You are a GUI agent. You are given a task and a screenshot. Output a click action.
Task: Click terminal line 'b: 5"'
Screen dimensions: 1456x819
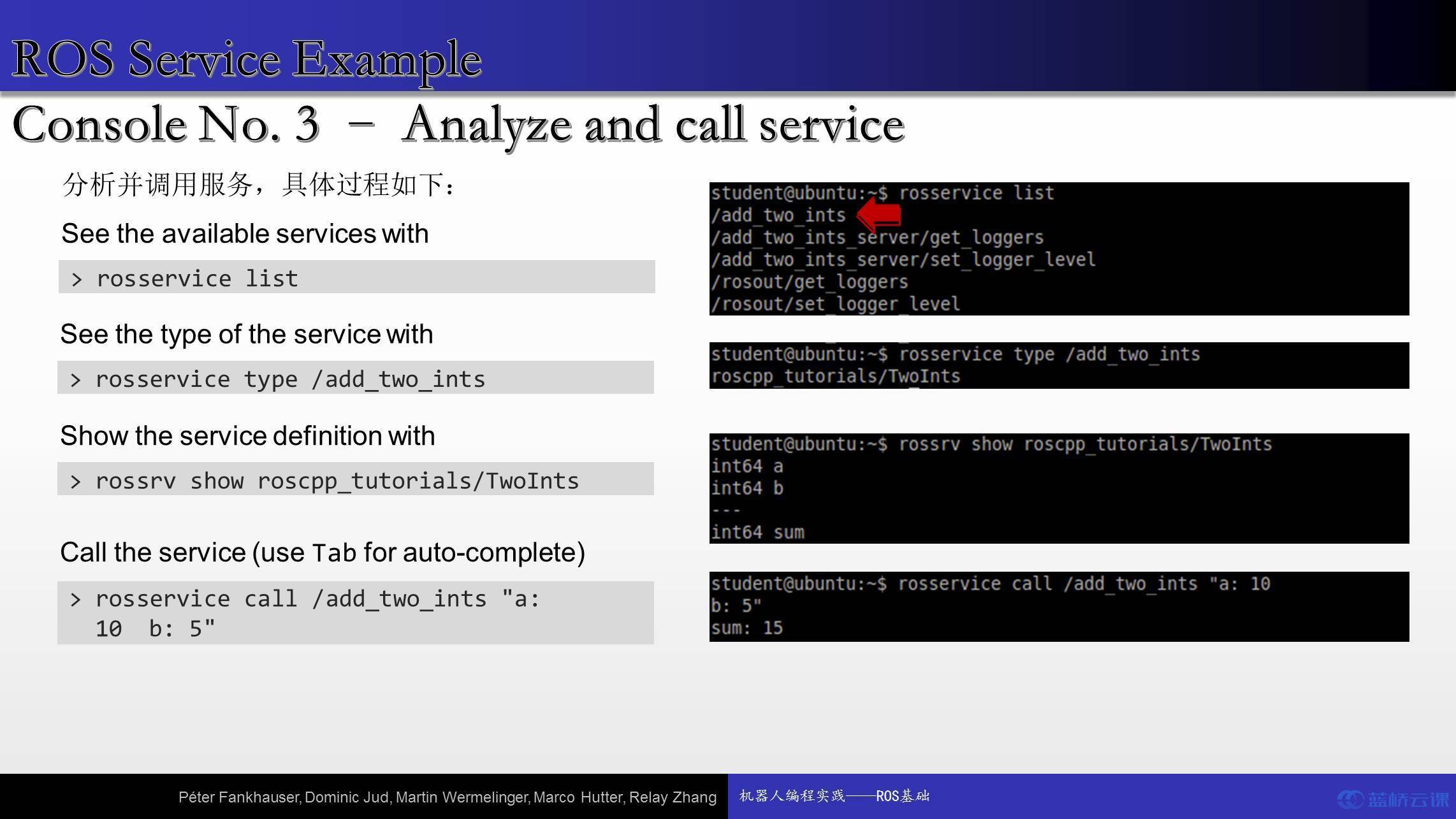tap(736, 605)
